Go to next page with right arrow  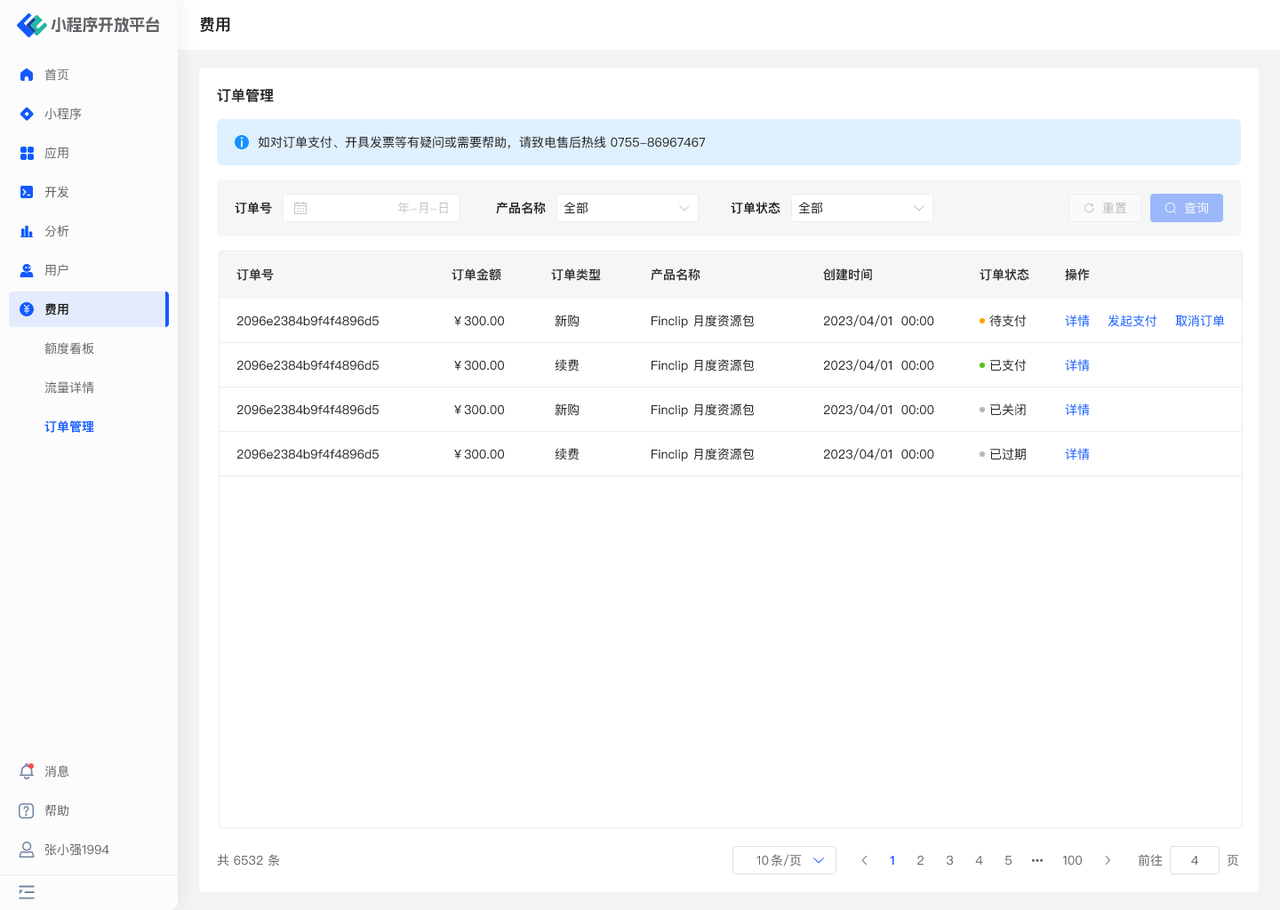click(x=1107, y=860)
